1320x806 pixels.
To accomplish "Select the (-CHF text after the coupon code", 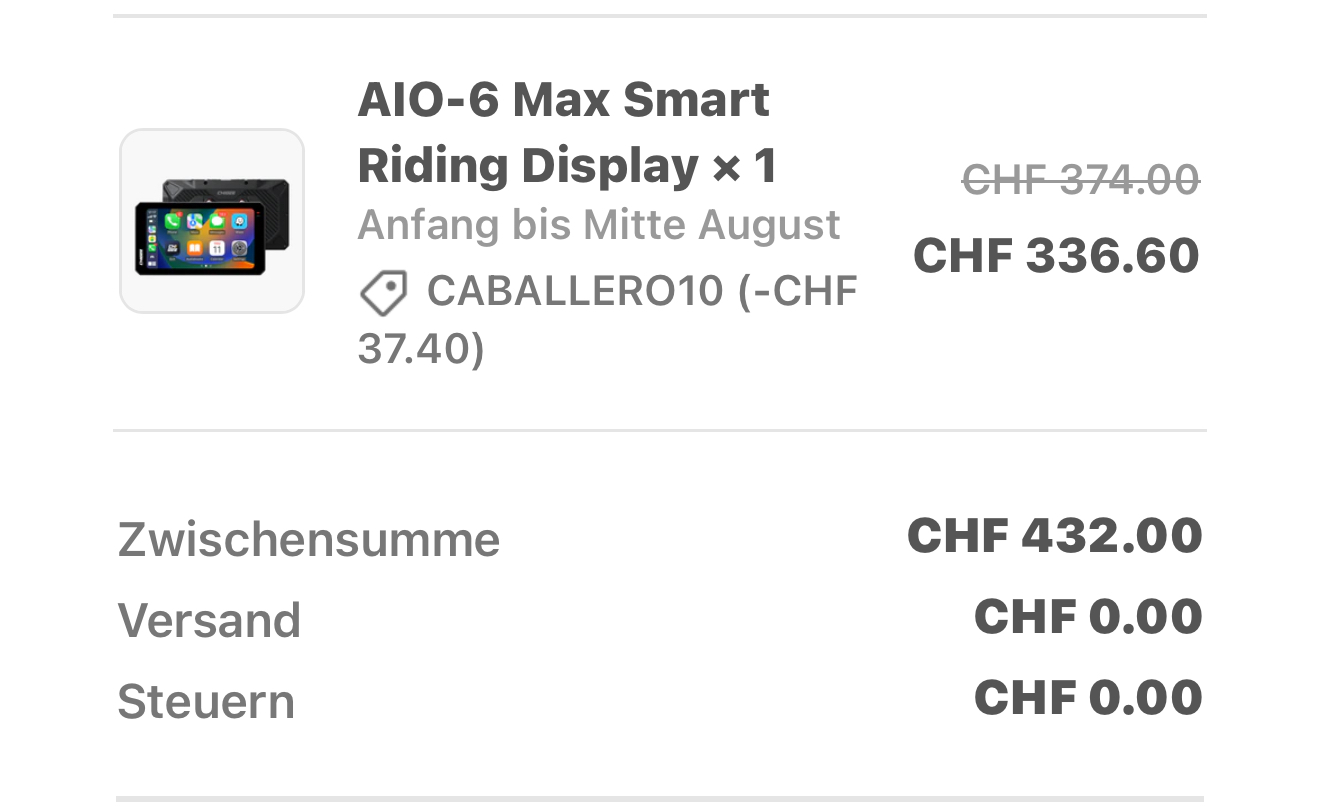I will pyautogui.click(x=797, y=291).
